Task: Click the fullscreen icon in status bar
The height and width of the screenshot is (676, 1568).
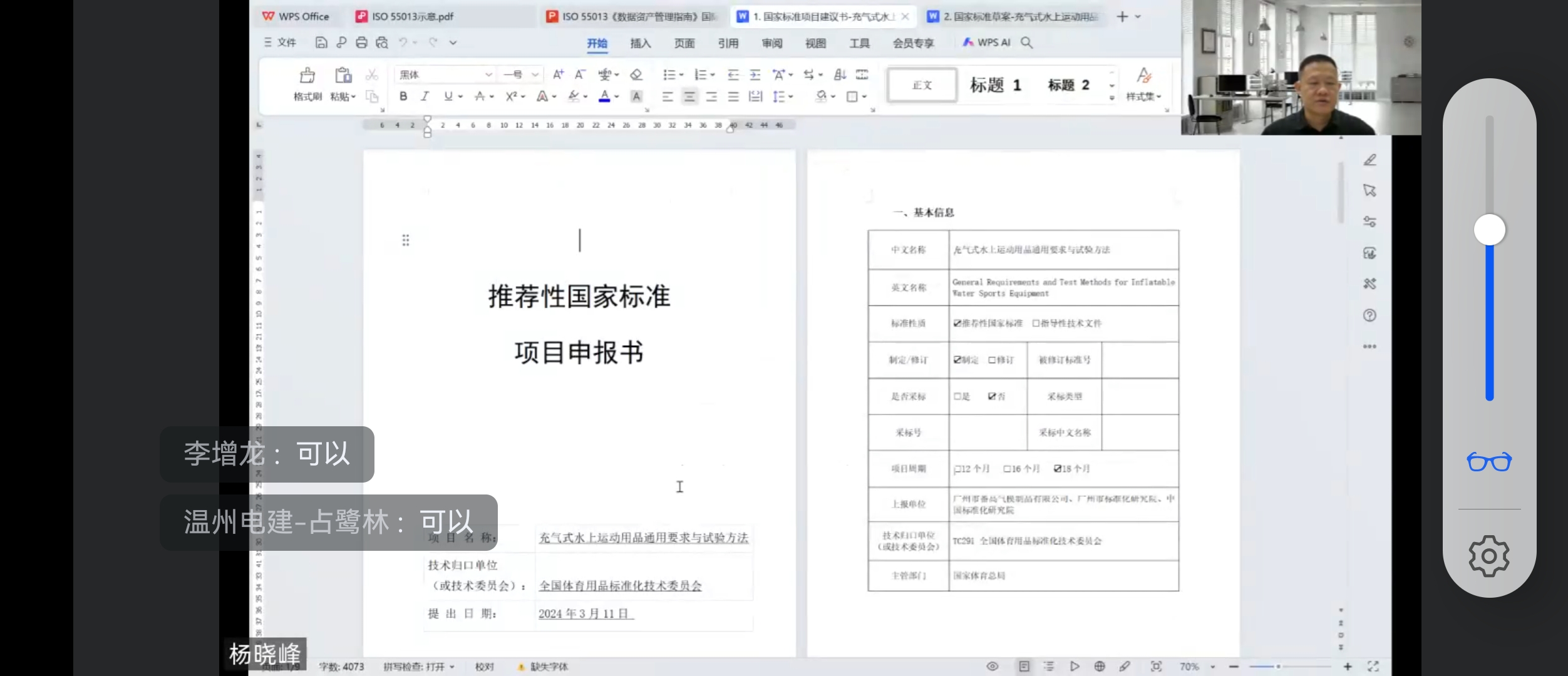Action: pyautogui.click(x=1373, y=666)
